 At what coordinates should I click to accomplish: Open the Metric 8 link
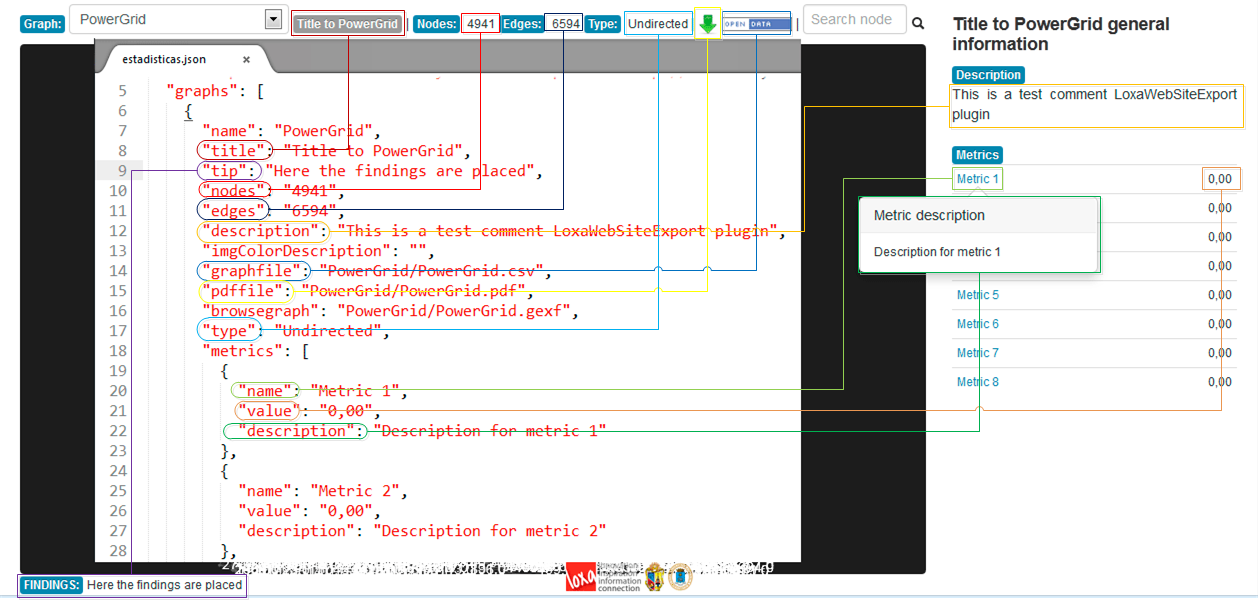pyautogui.click(x=977, y=382)
